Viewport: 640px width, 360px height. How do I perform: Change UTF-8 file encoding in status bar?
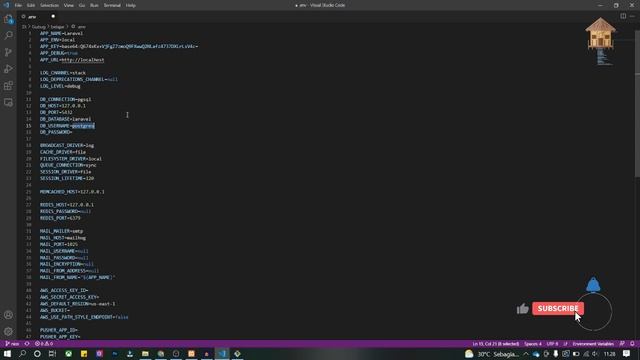tap(552, 344)
